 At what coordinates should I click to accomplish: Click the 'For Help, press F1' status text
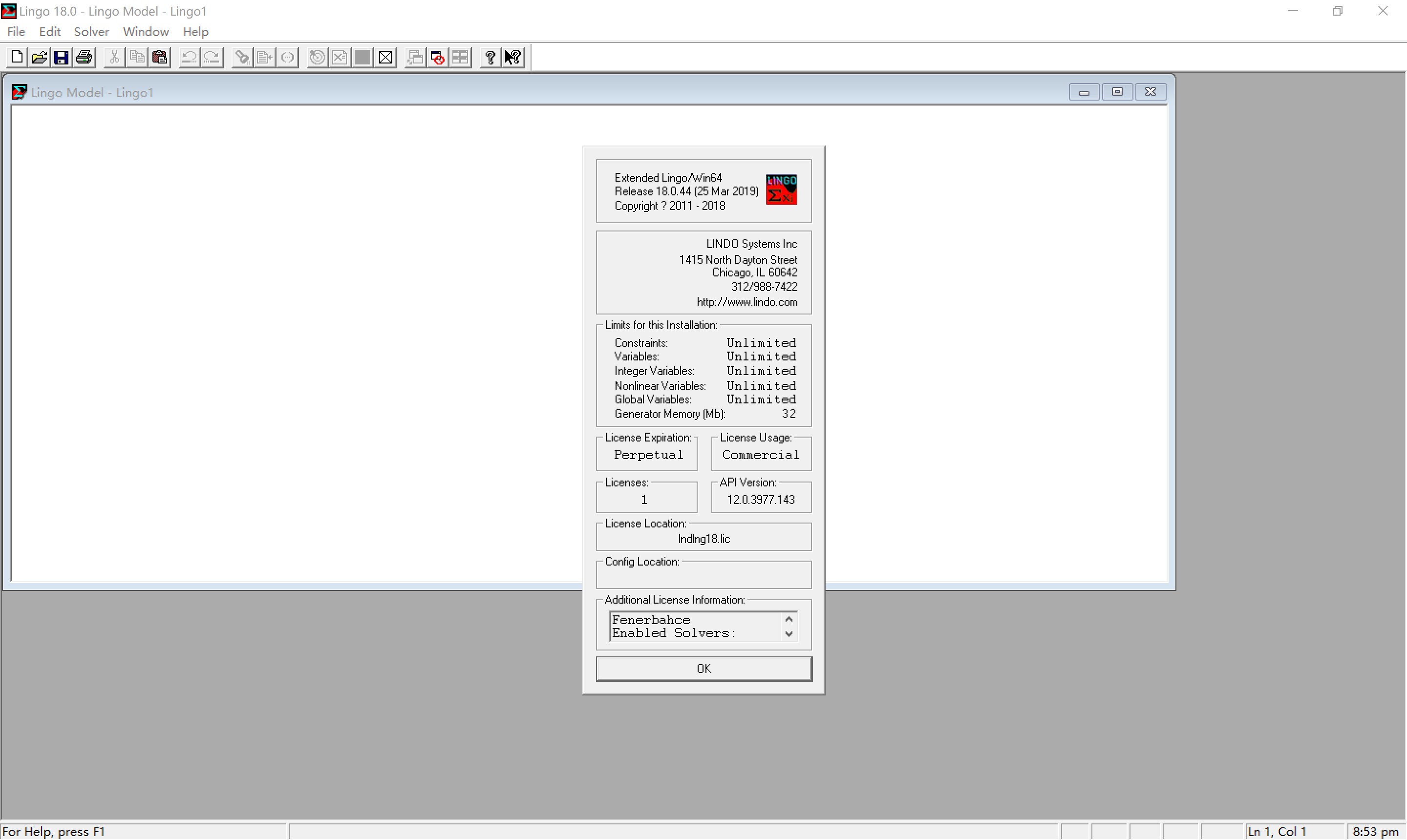pyautogui.click(x=54, y=832)
